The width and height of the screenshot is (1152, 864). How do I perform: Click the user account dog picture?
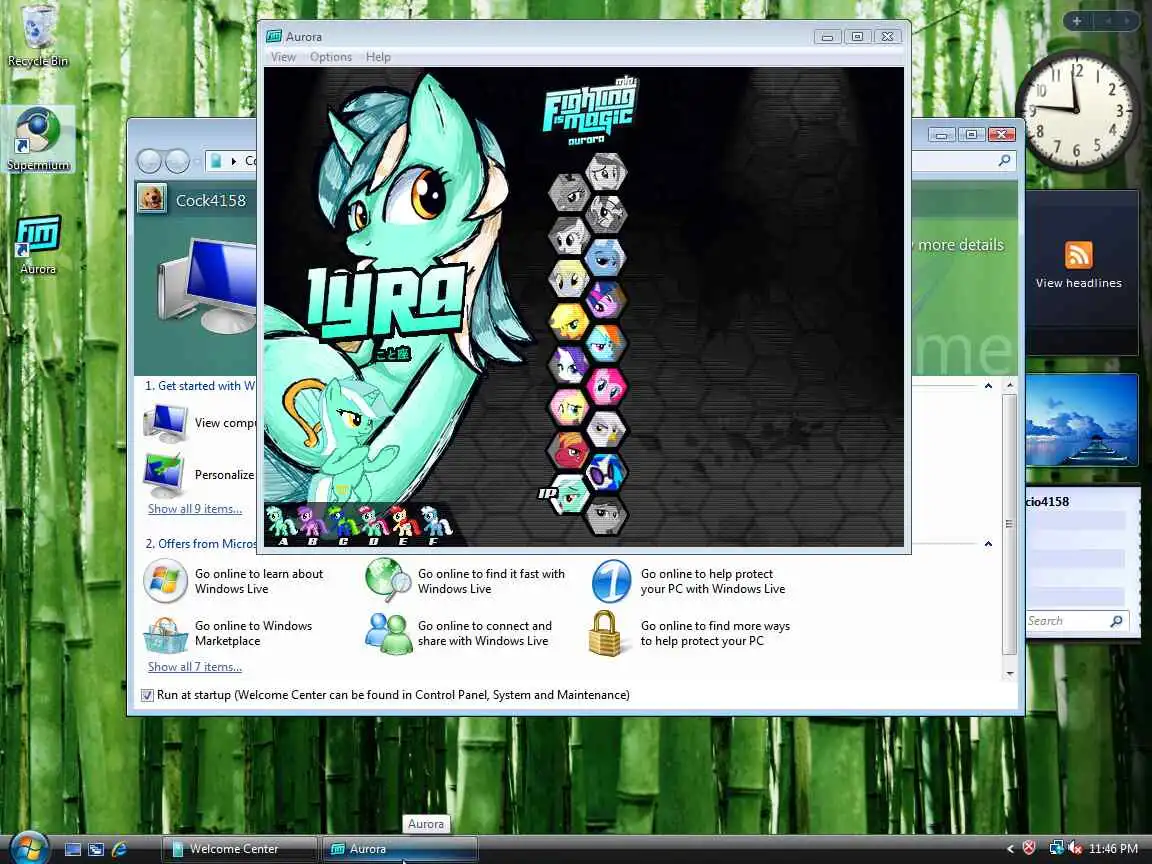[152, 198]
